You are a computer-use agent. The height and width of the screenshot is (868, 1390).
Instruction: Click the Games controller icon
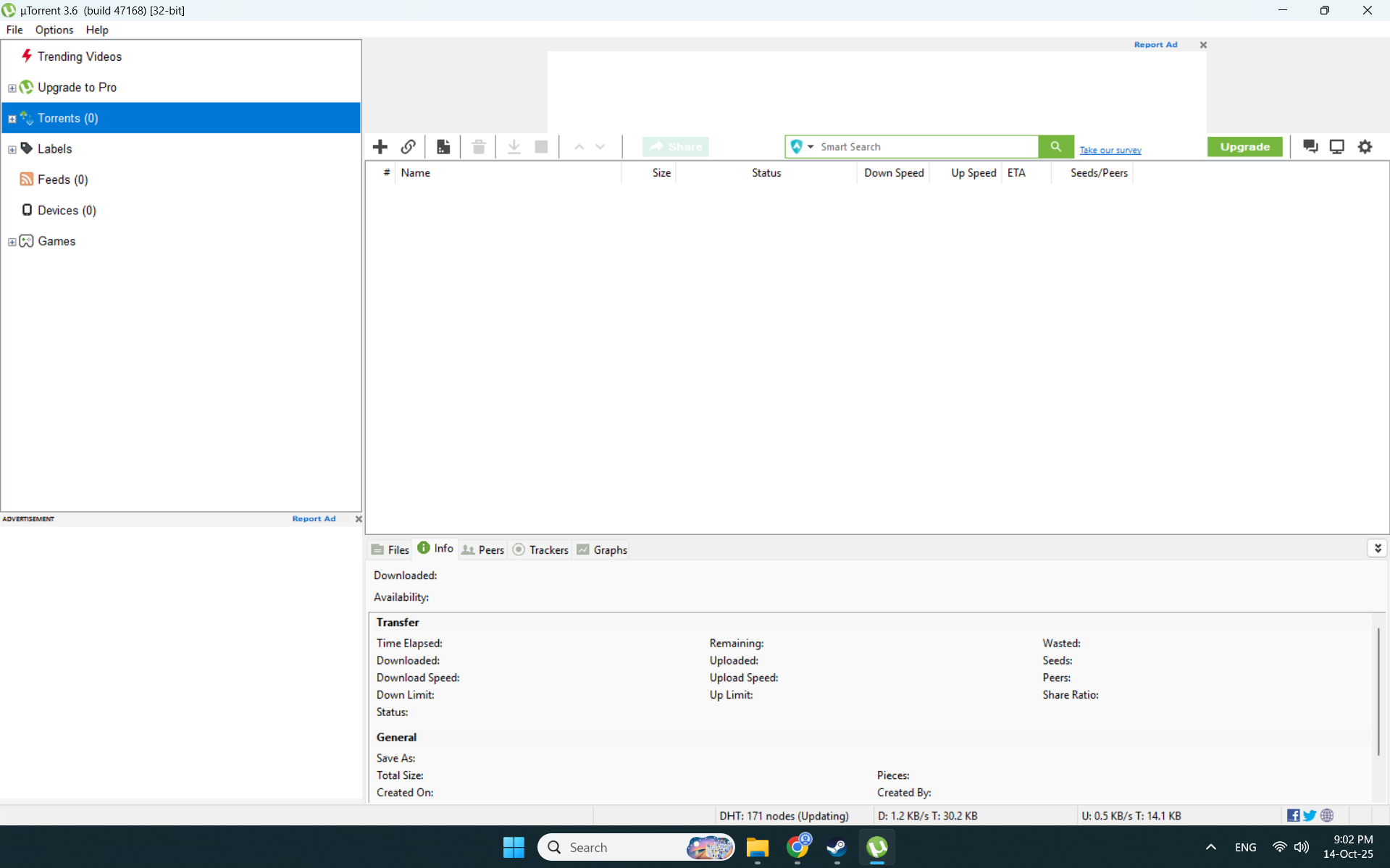(x=27, y=241)
